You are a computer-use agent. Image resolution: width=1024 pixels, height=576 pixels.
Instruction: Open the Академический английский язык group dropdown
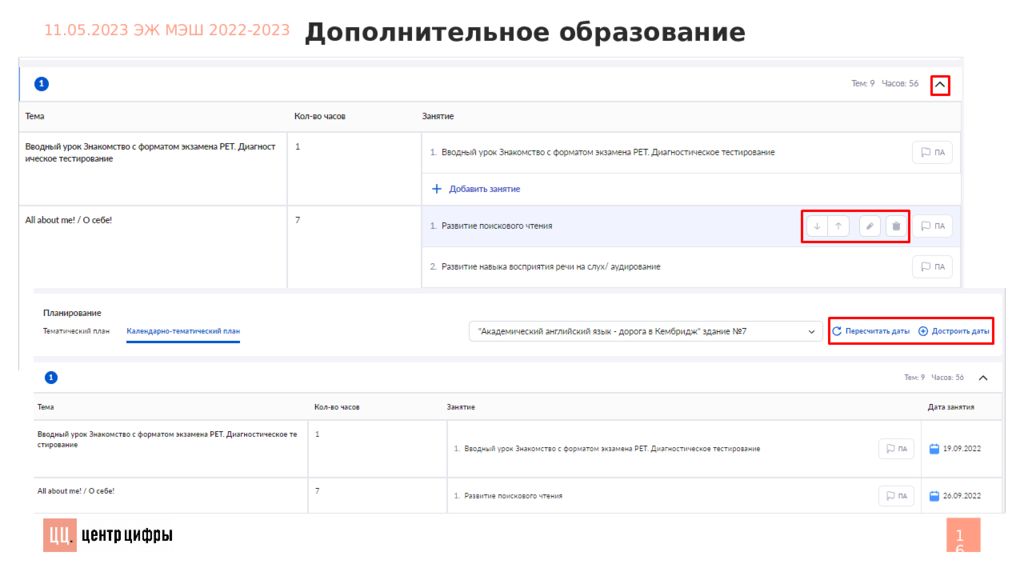646,331
